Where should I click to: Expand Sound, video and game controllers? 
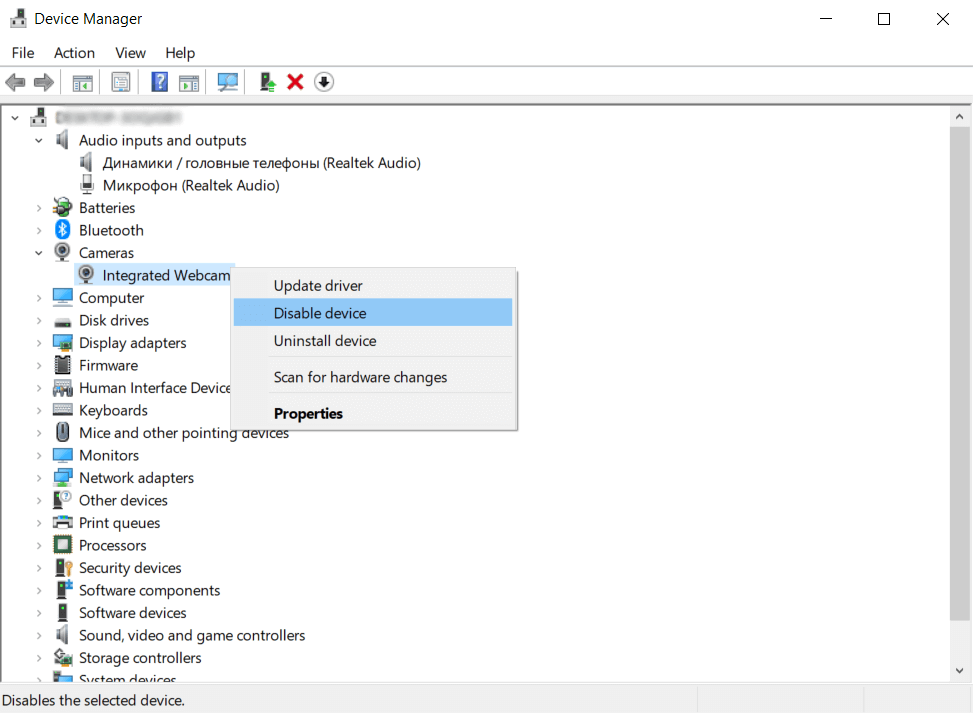(38, 635)
